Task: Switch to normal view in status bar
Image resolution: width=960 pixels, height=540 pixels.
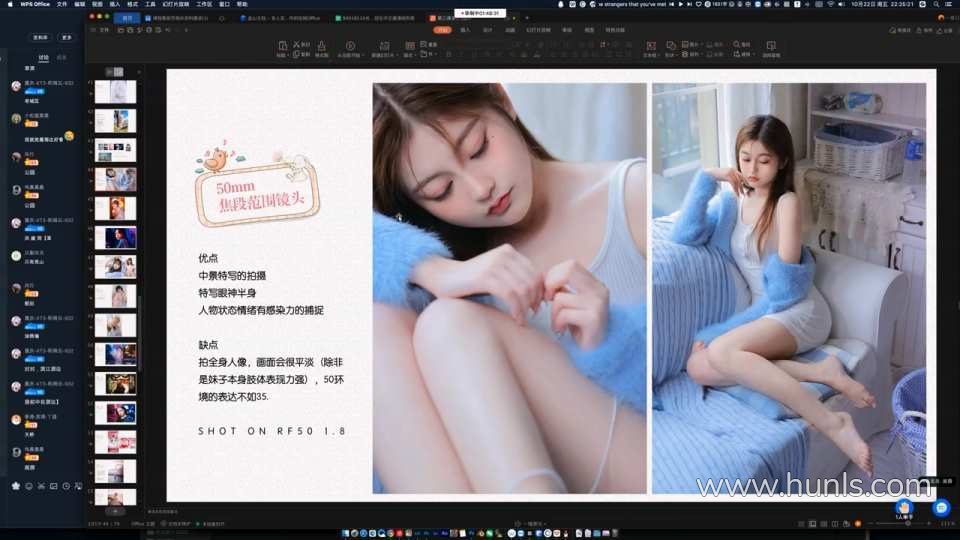Action: point(812,524)
